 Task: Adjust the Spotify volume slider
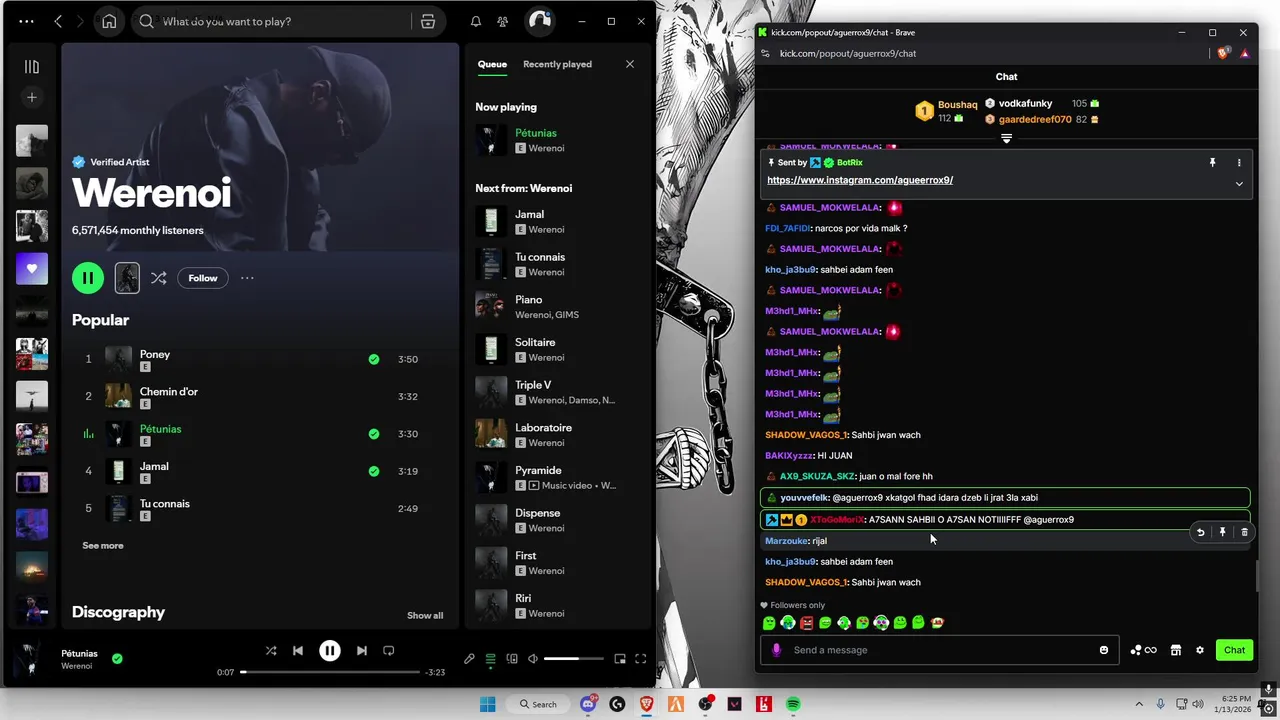coord(575,659)
